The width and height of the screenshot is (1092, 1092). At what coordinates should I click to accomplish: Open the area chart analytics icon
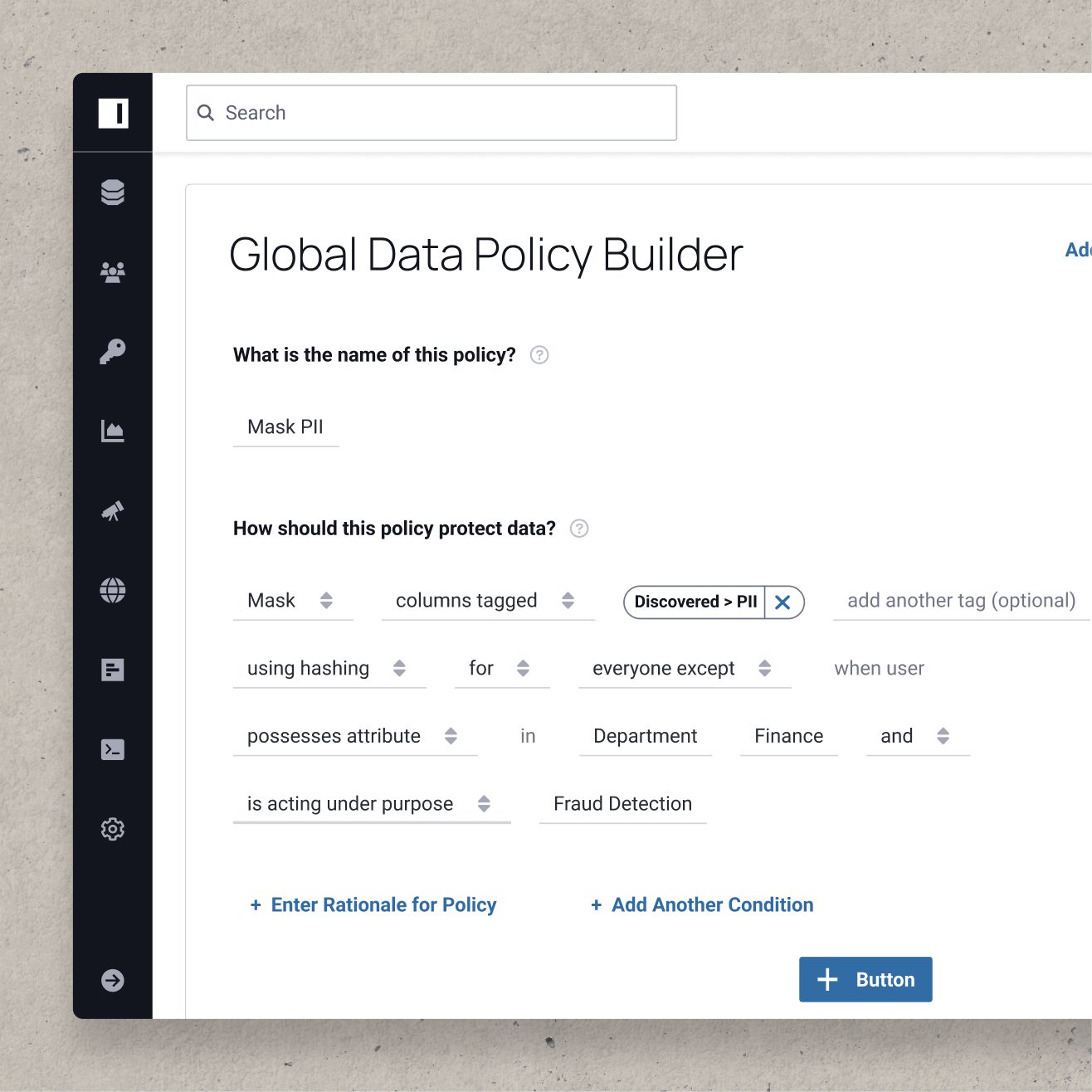click(x=113, y=431)
